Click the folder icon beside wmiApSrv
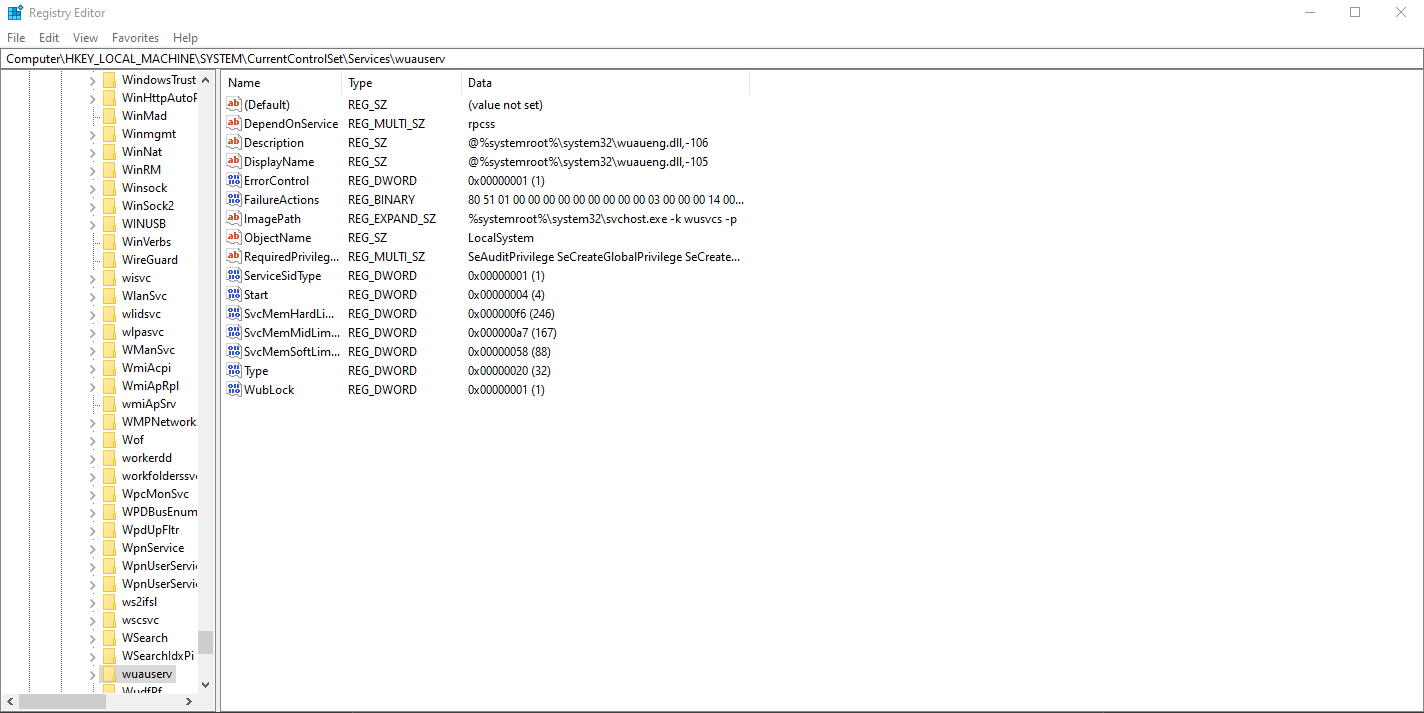 click(x=109, y=404)
